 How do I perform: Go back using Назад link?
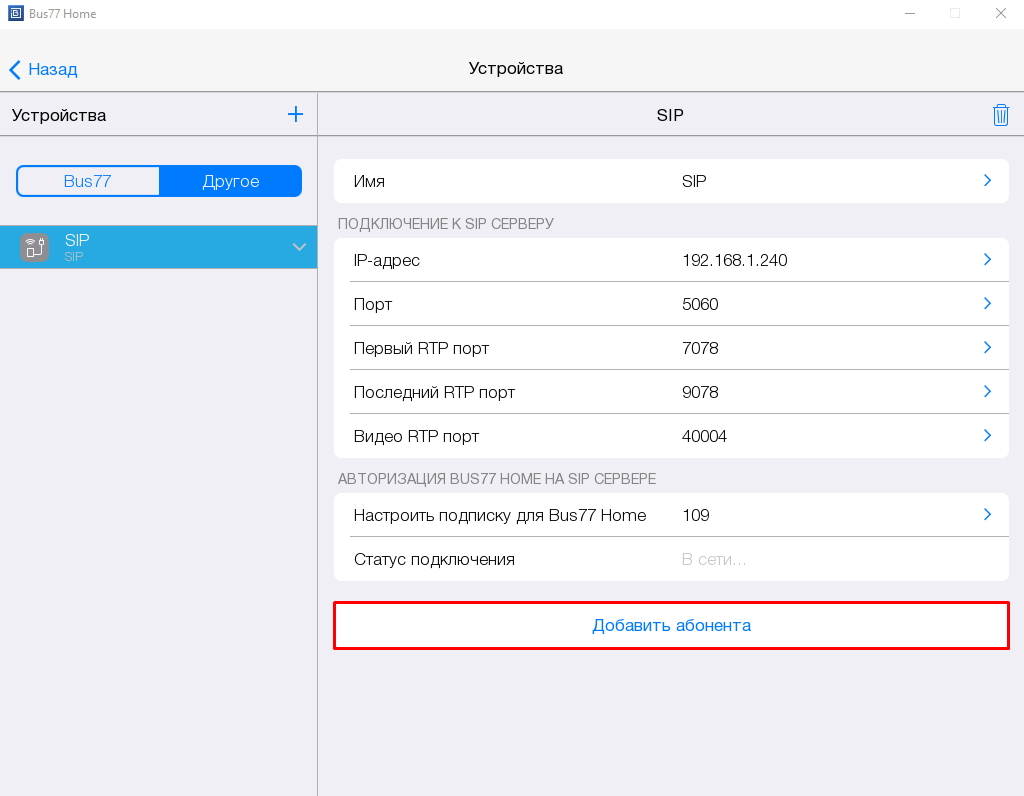pyautogui.click(x=52, y=69)
